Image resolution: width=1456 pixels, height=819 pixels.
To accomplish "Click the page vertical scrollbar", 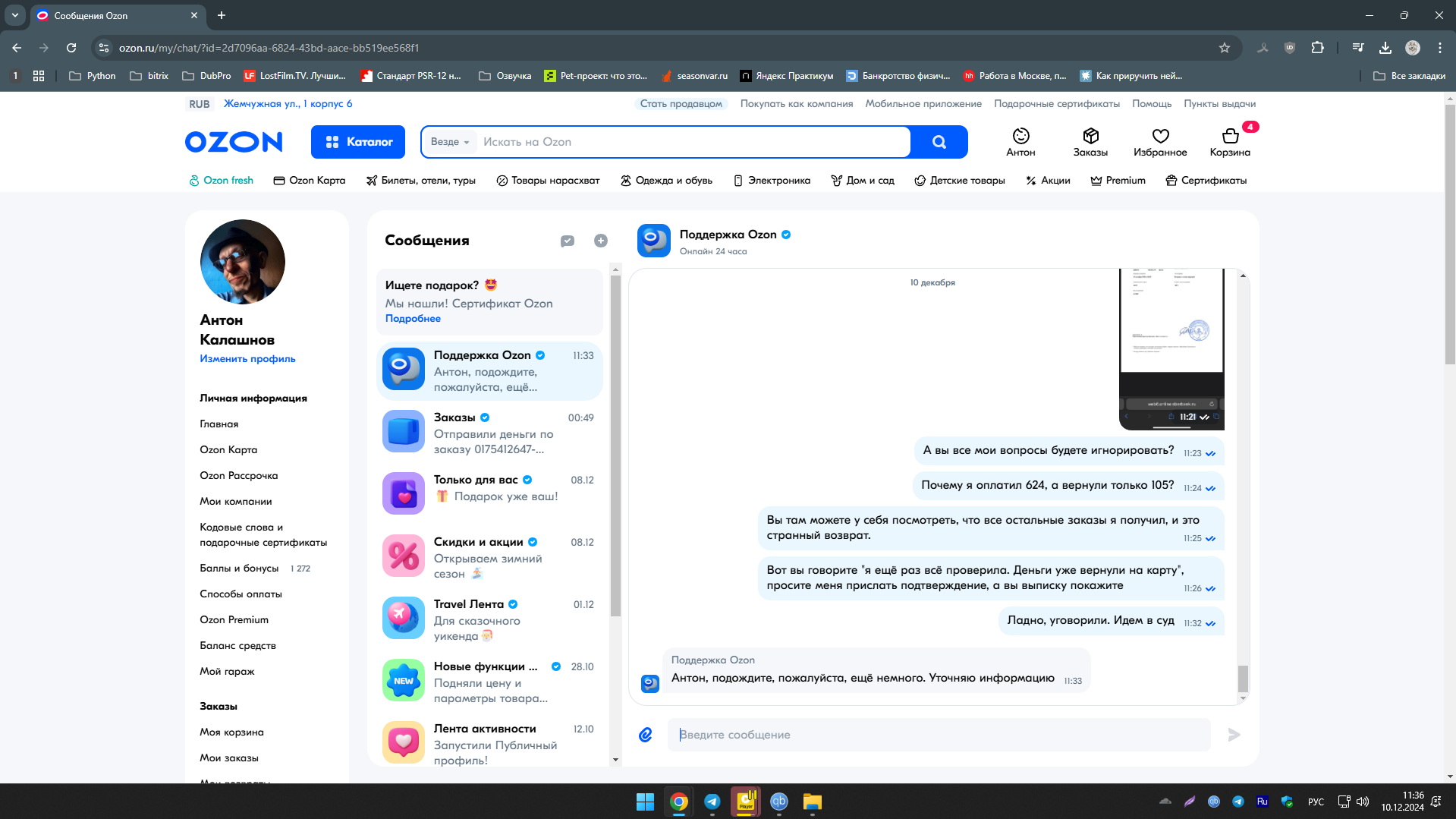I will click(x=1450, y=235).
